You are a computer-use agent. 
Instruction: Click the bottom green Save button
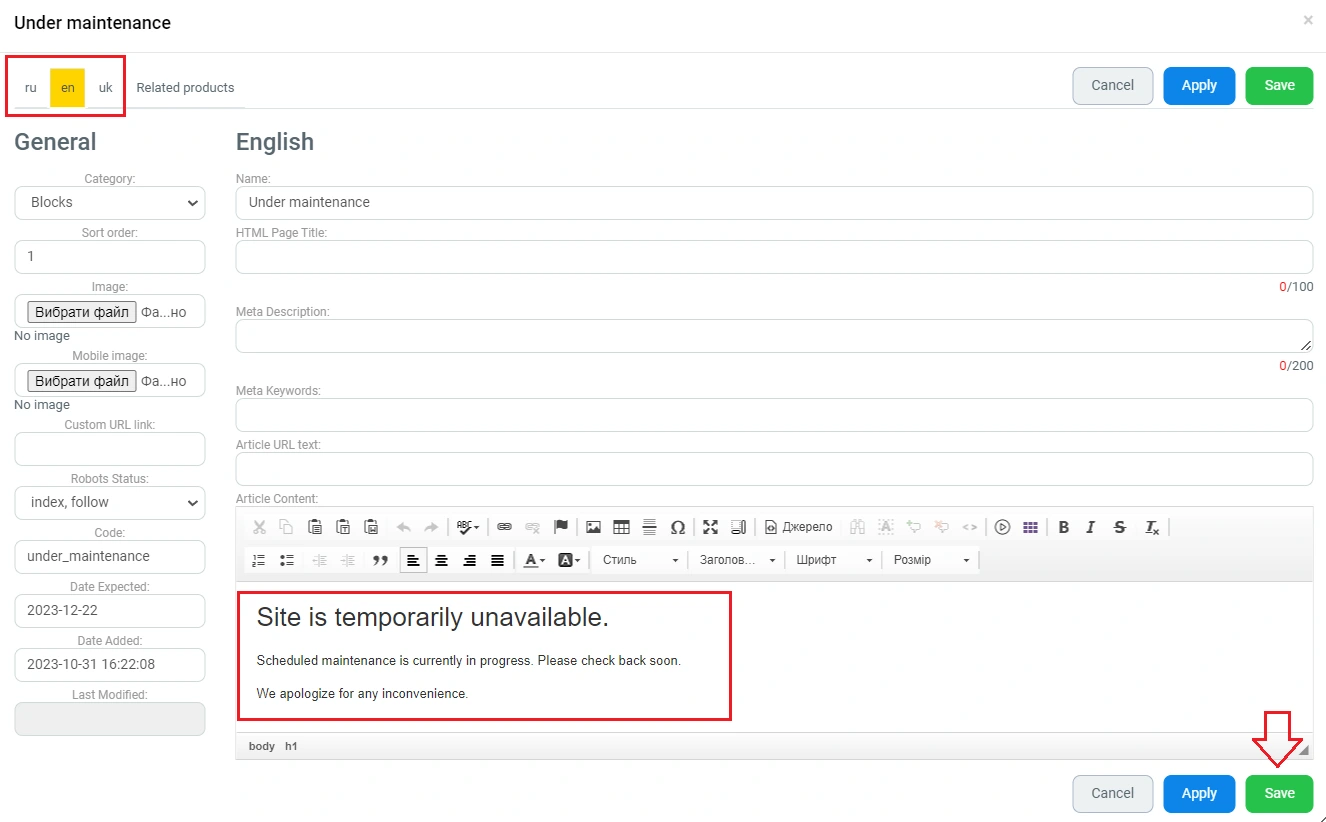tap(1279, 793)
